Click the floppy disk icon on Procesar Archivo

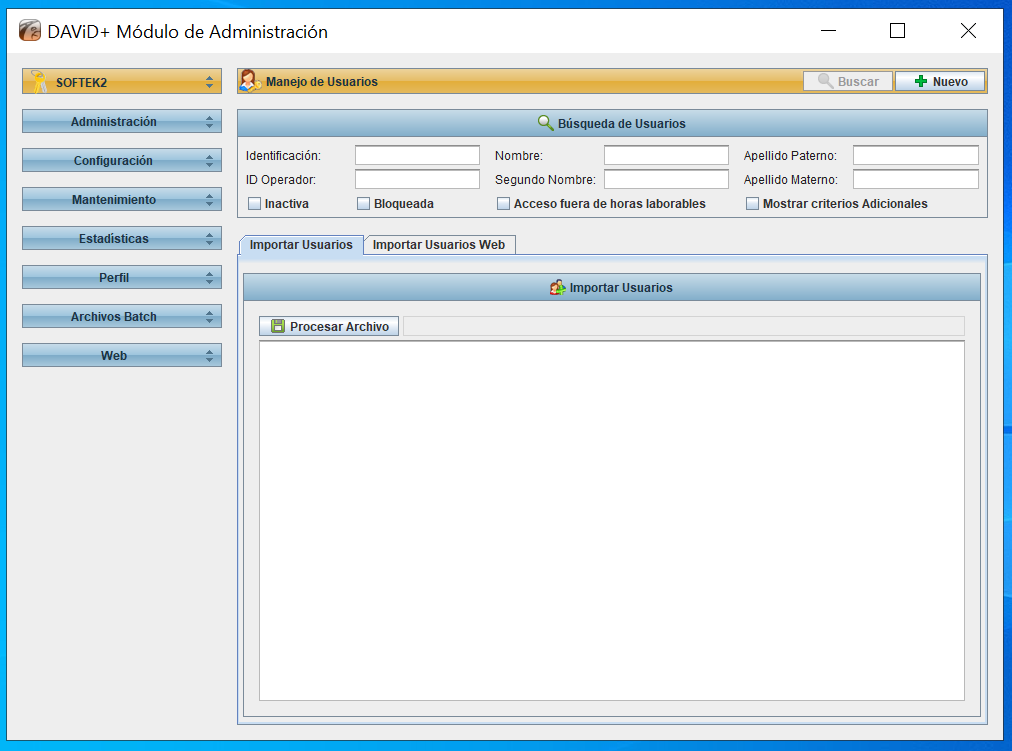pos(278,326)
